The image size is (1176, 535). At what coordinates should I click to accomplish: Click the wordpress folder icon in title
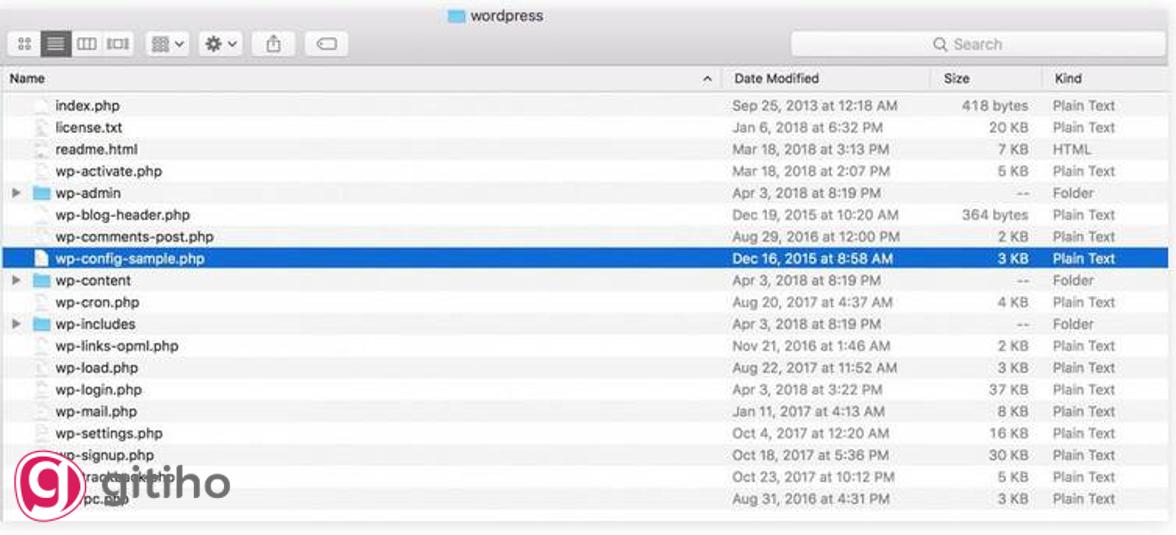(x=456, y=16)
